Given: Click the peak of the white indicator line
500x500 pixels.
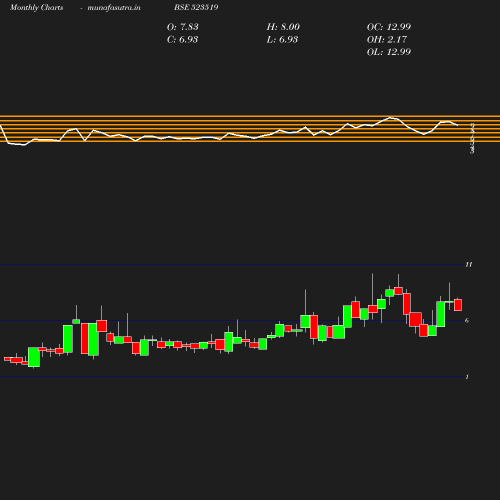Looking at the screenshot, I should click(390, 118).
